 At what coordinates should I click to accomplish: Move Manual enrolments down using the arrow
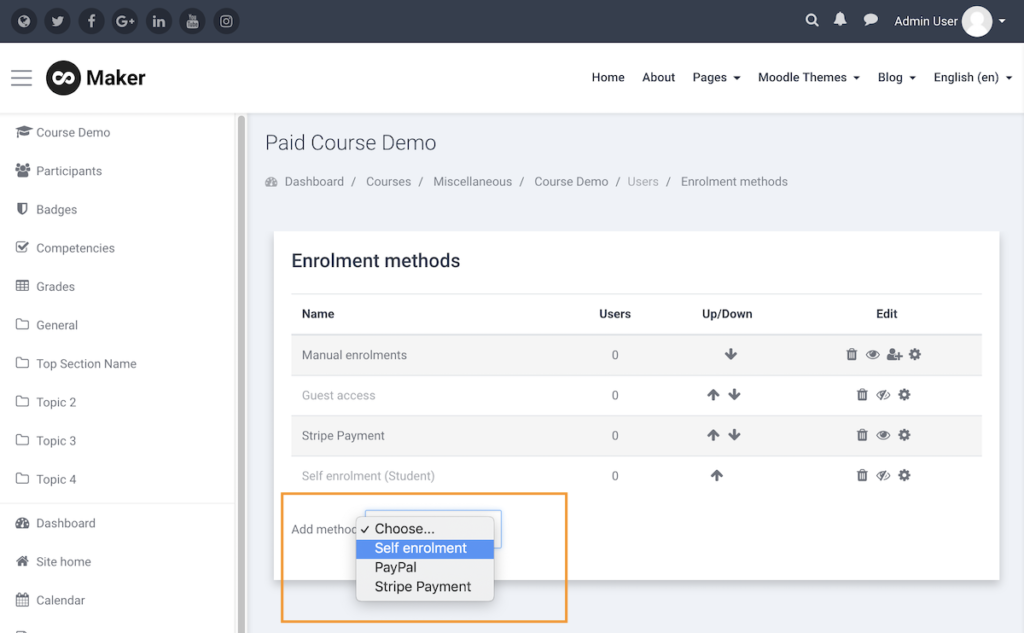(x=731, y=354)
